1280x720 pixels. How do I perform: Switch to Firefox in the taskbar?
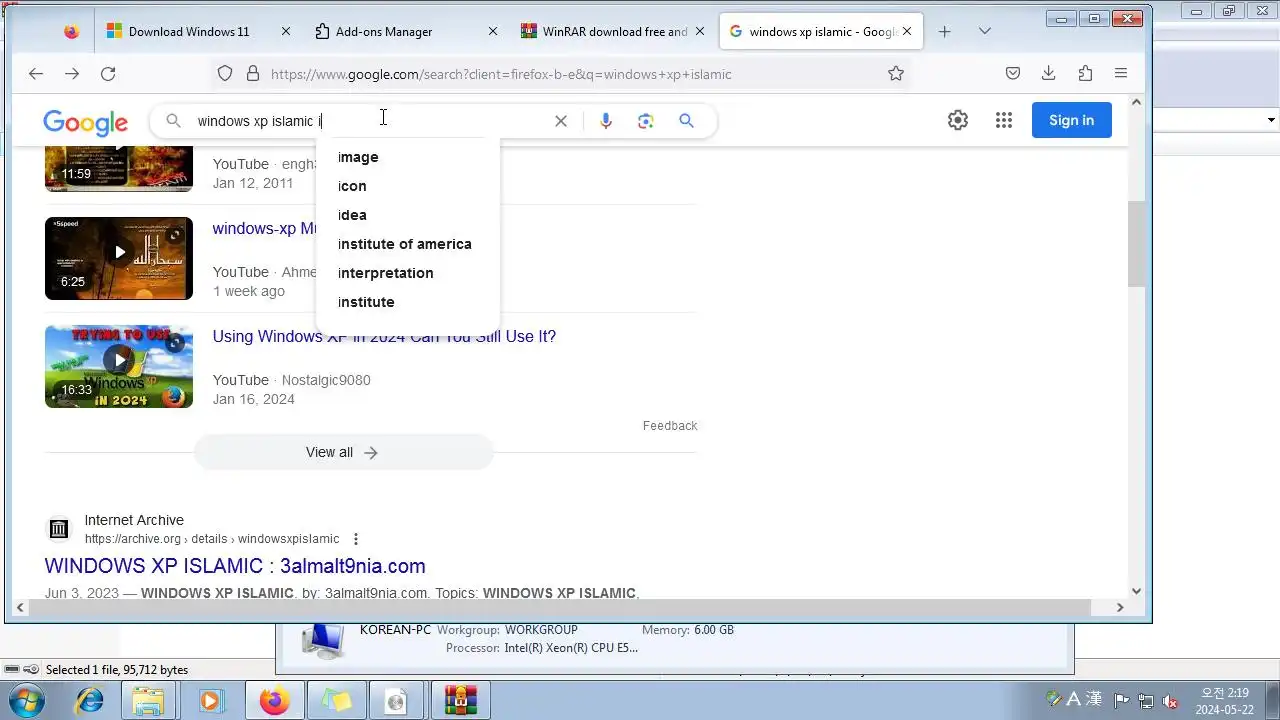[x=274, y=701]
